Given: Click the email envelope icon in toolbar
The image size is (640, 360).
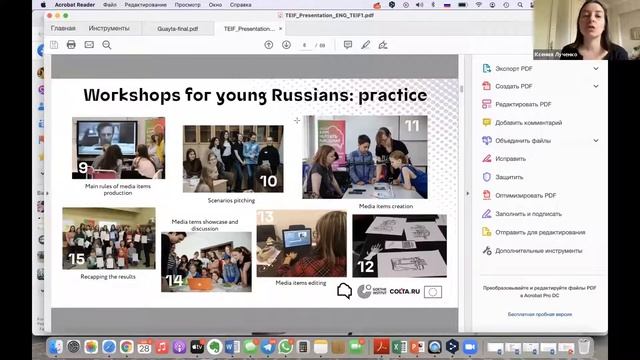Looking at the screenshot, I should click(89, 45).
